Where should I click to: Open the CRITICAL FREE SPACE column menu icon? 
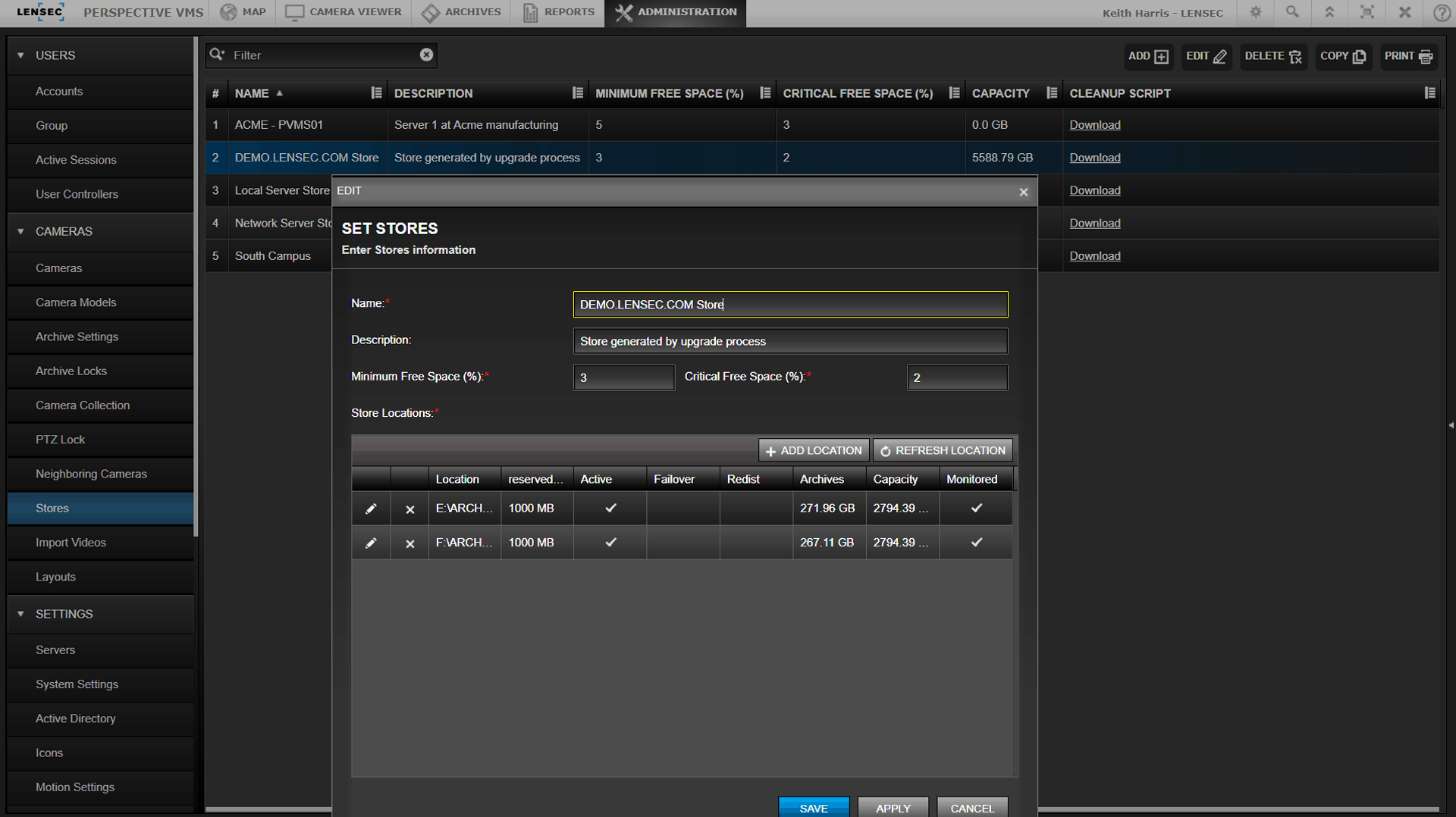click(954, 92)
